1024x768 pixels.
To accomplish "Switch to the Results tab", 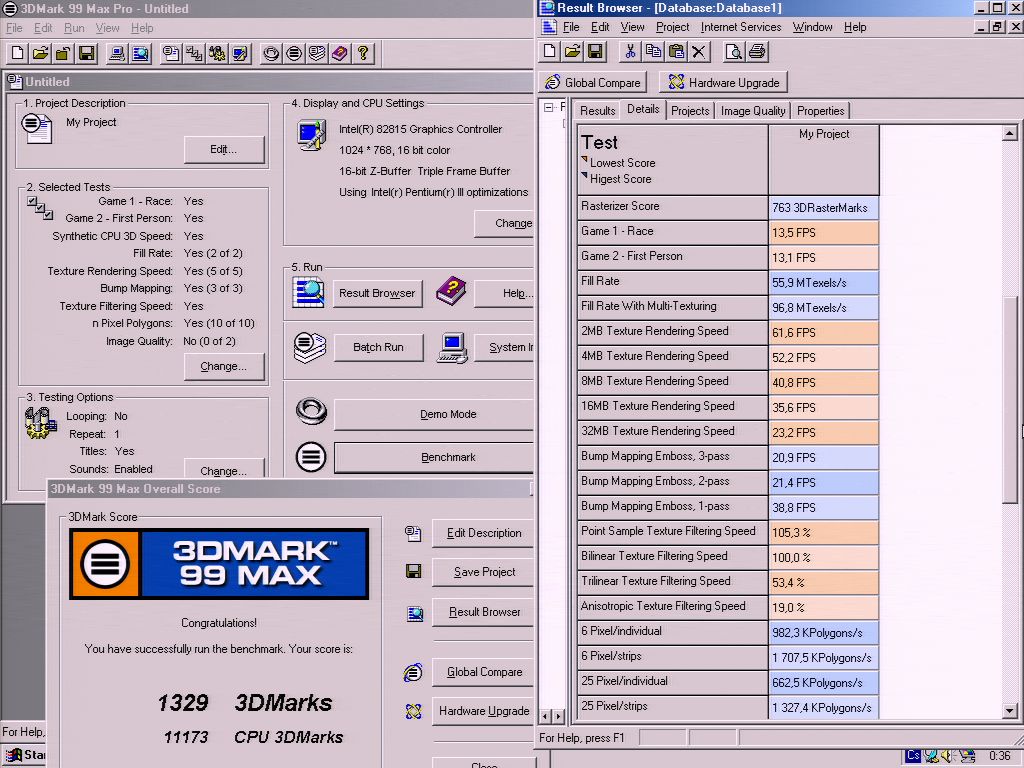I will coord(598,111).
